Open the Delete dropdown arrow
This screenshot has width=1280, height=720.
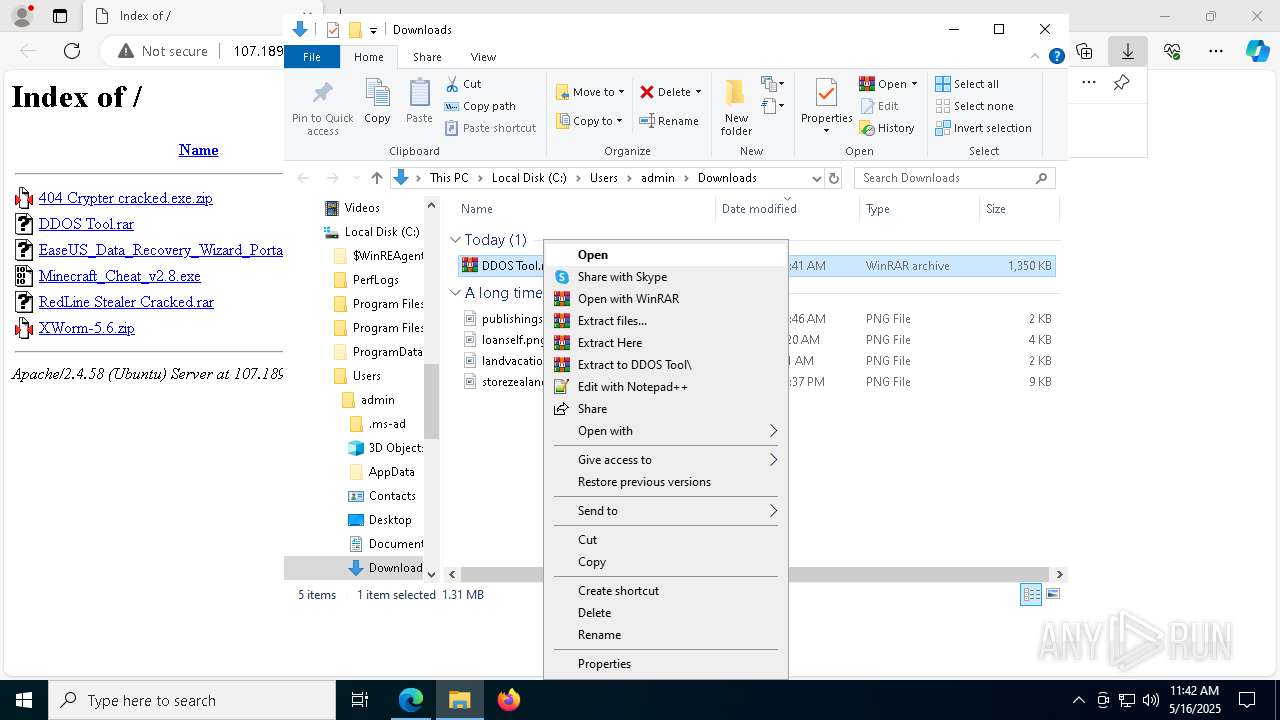pyautogui.click(x=698, y=92)
